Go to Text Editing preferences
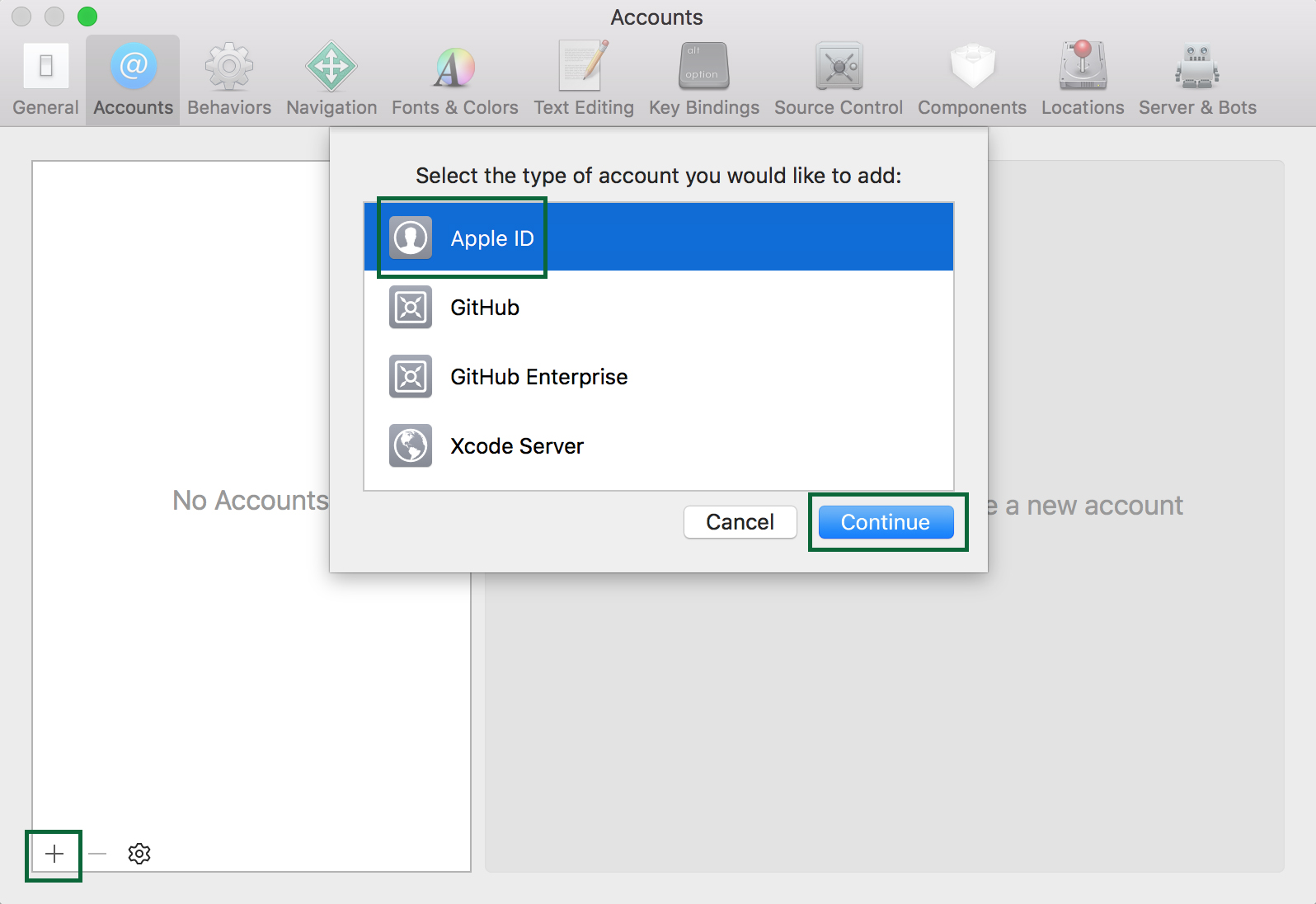 click(x=584, y=80)
